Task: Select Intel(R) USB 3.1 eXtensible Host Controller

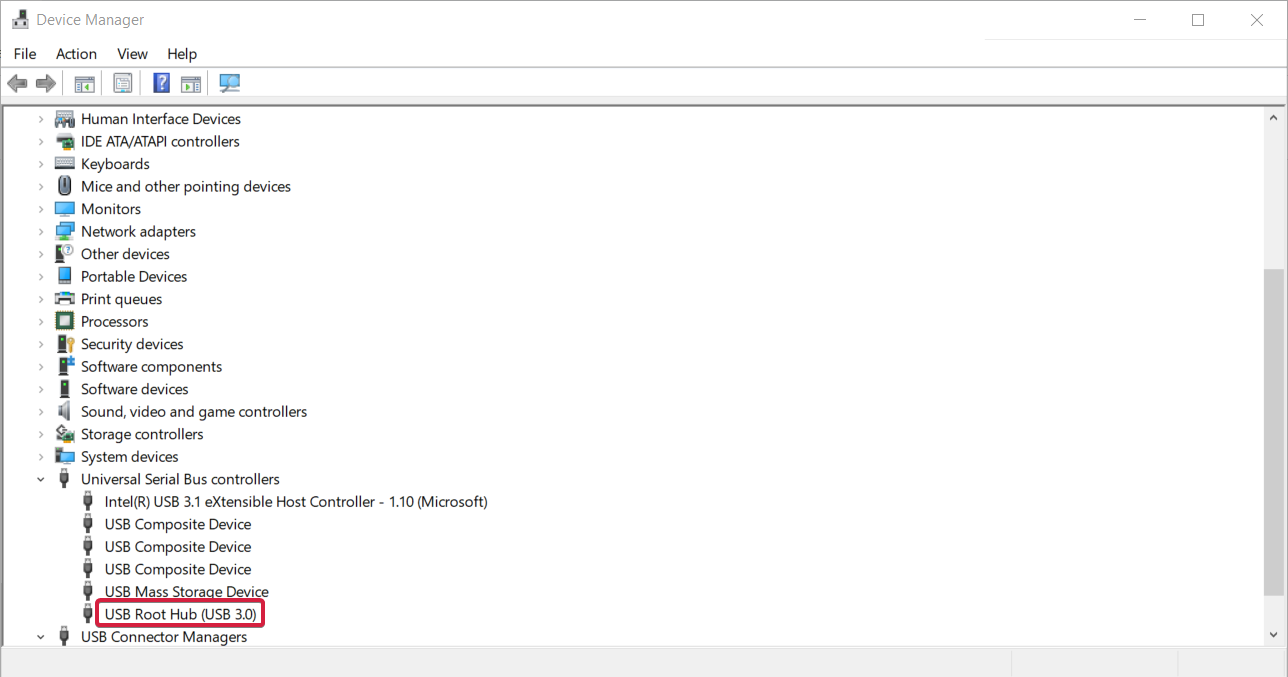Action: click(x=296, y=502)
